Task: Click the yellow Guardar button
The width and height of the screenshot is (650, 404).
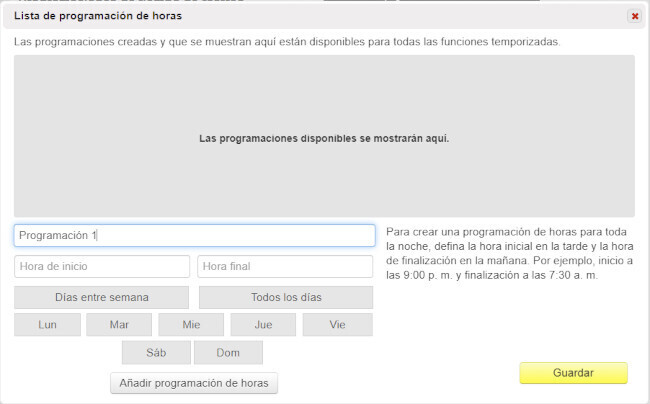Action: point(573,373)
